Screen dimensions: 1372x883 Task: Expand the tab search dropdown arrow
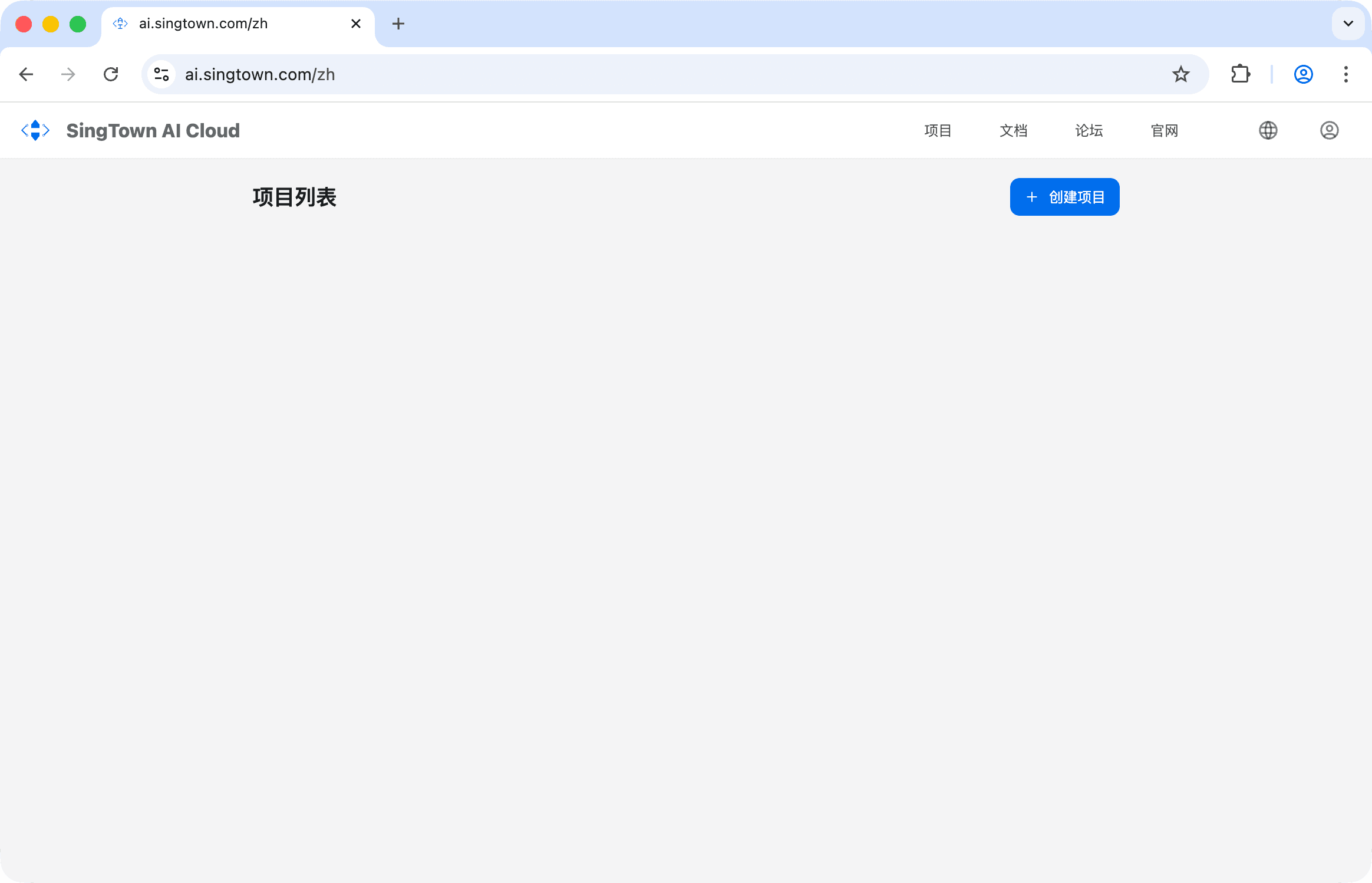1348,24
